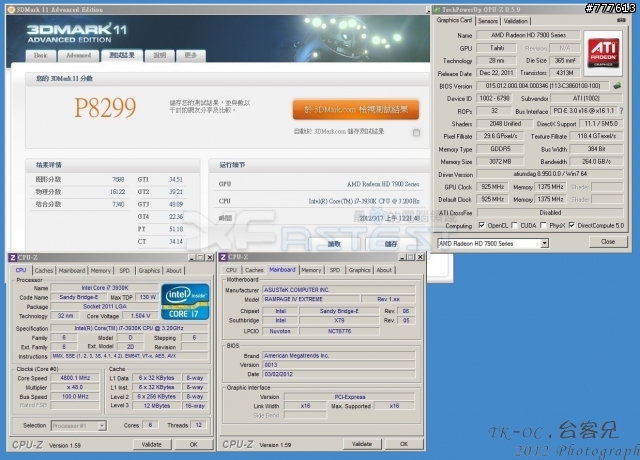Open Caches tab in left CPU-Z window

44,271
